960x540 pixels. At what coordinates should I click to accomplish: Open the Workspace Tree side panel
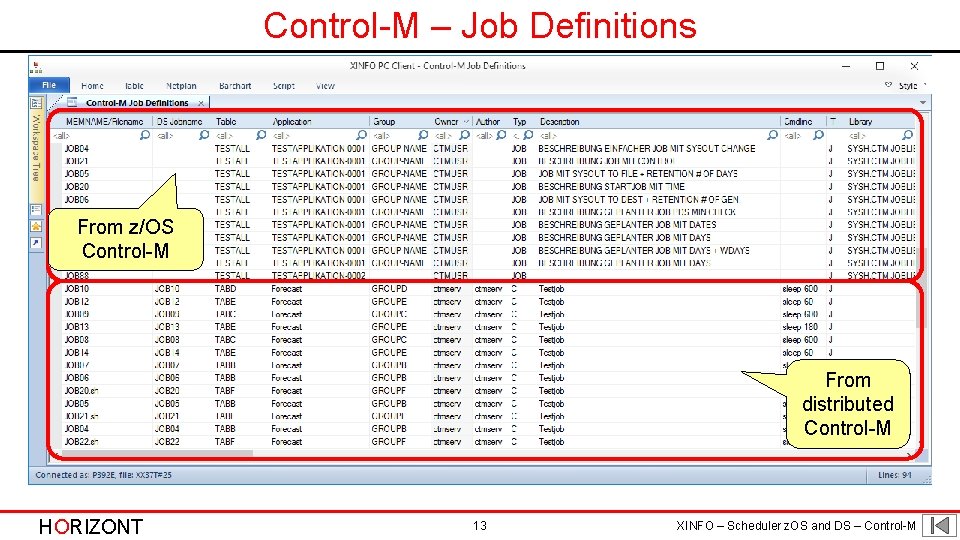[x=36, y=148]
